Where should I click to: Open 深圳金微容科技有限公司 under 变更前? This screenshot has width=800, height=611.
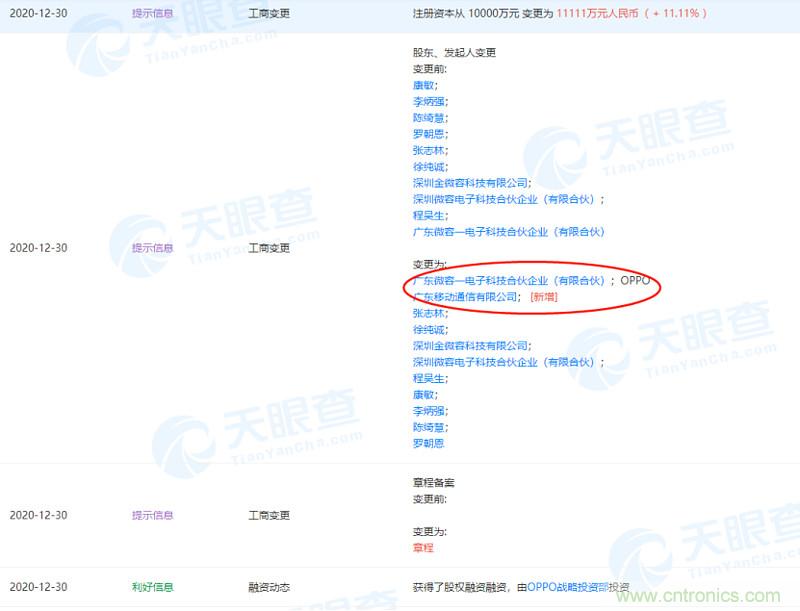click(470, 183)
